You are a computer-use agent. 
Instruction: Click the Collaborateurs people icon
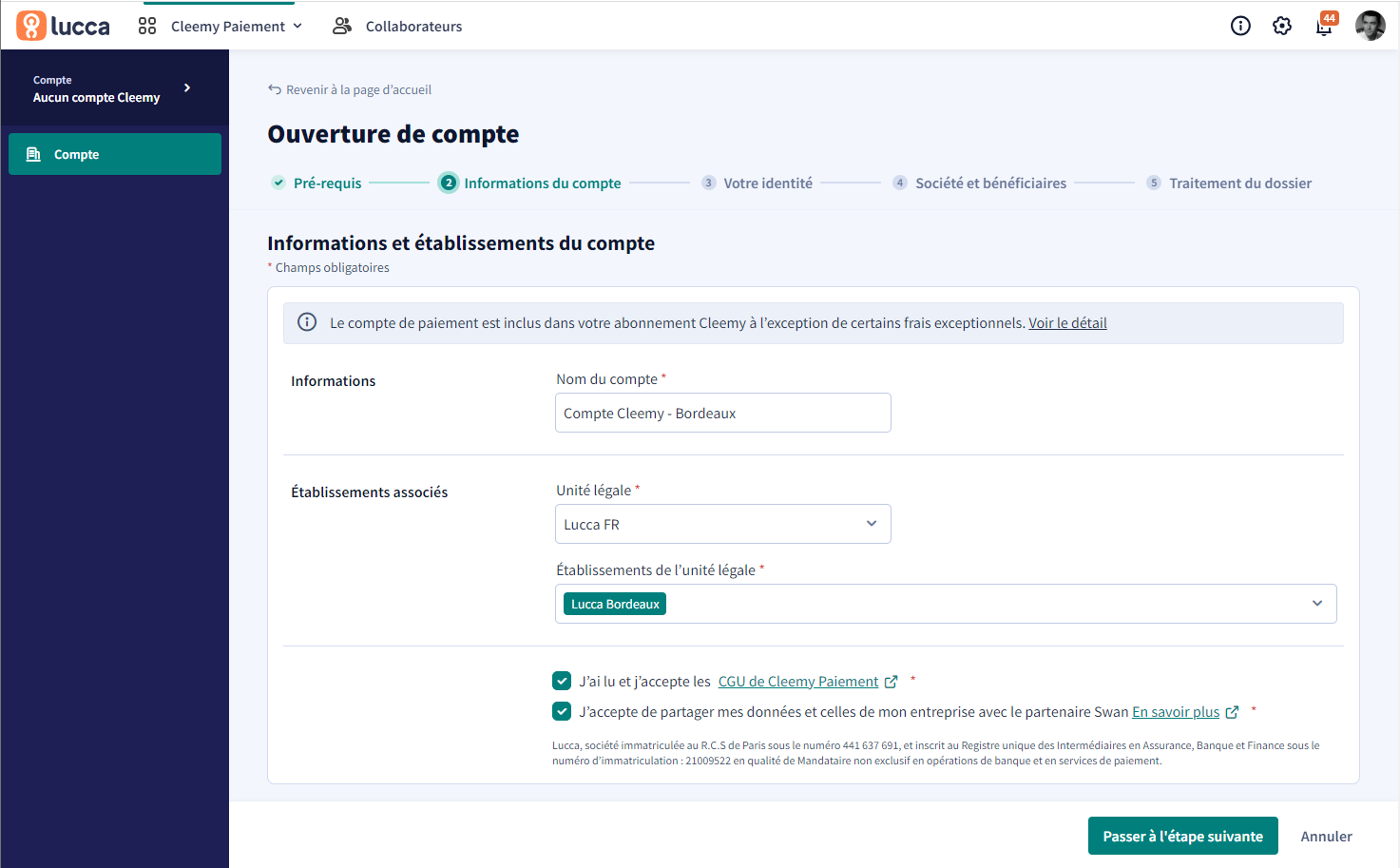(342, 26)
